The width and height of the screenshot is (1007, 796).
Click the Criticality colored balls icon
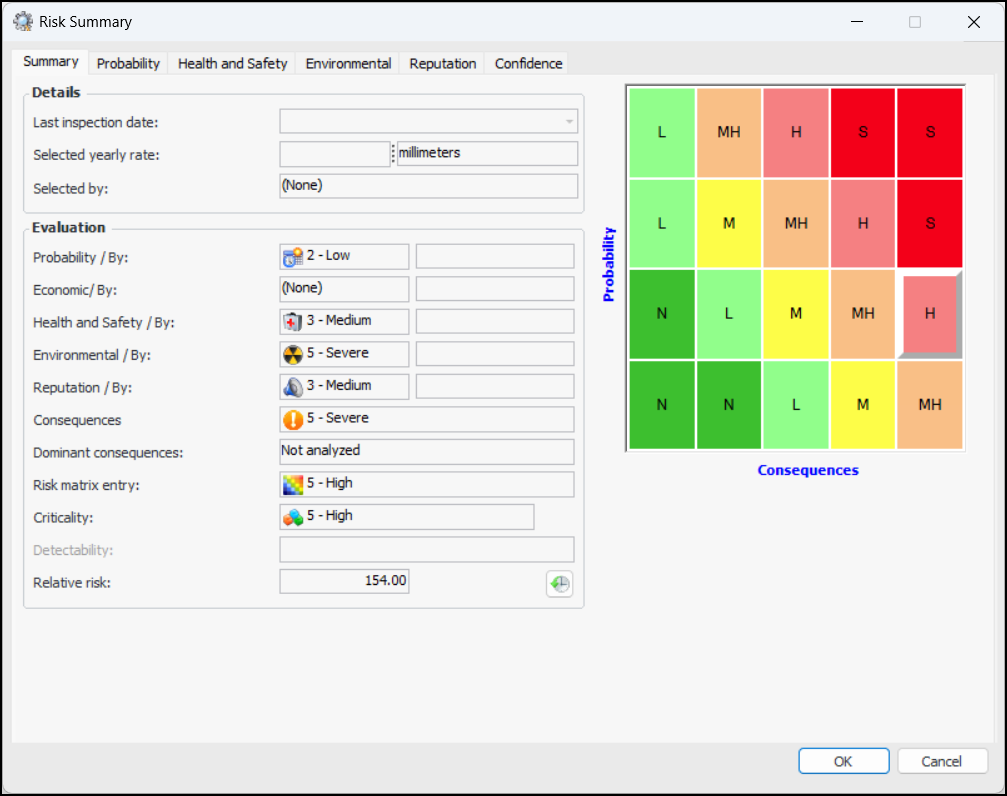[x=293, y=517]
